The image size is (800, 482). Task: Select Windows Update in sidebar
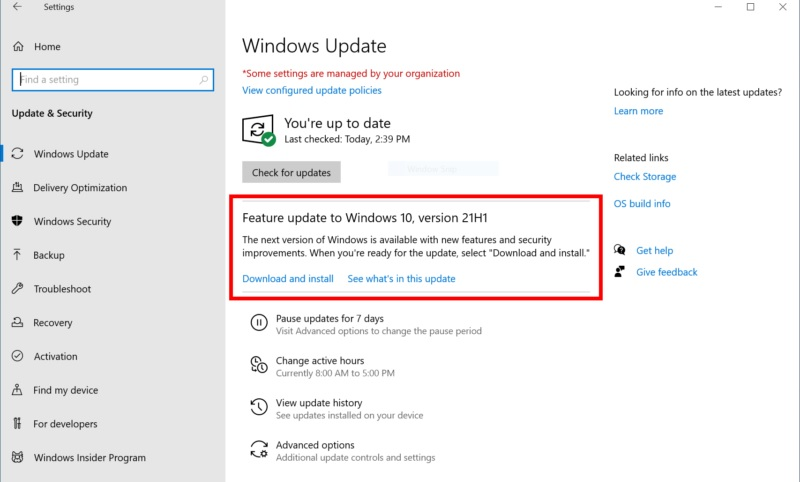pyautogui.click(x=71, y=154)
